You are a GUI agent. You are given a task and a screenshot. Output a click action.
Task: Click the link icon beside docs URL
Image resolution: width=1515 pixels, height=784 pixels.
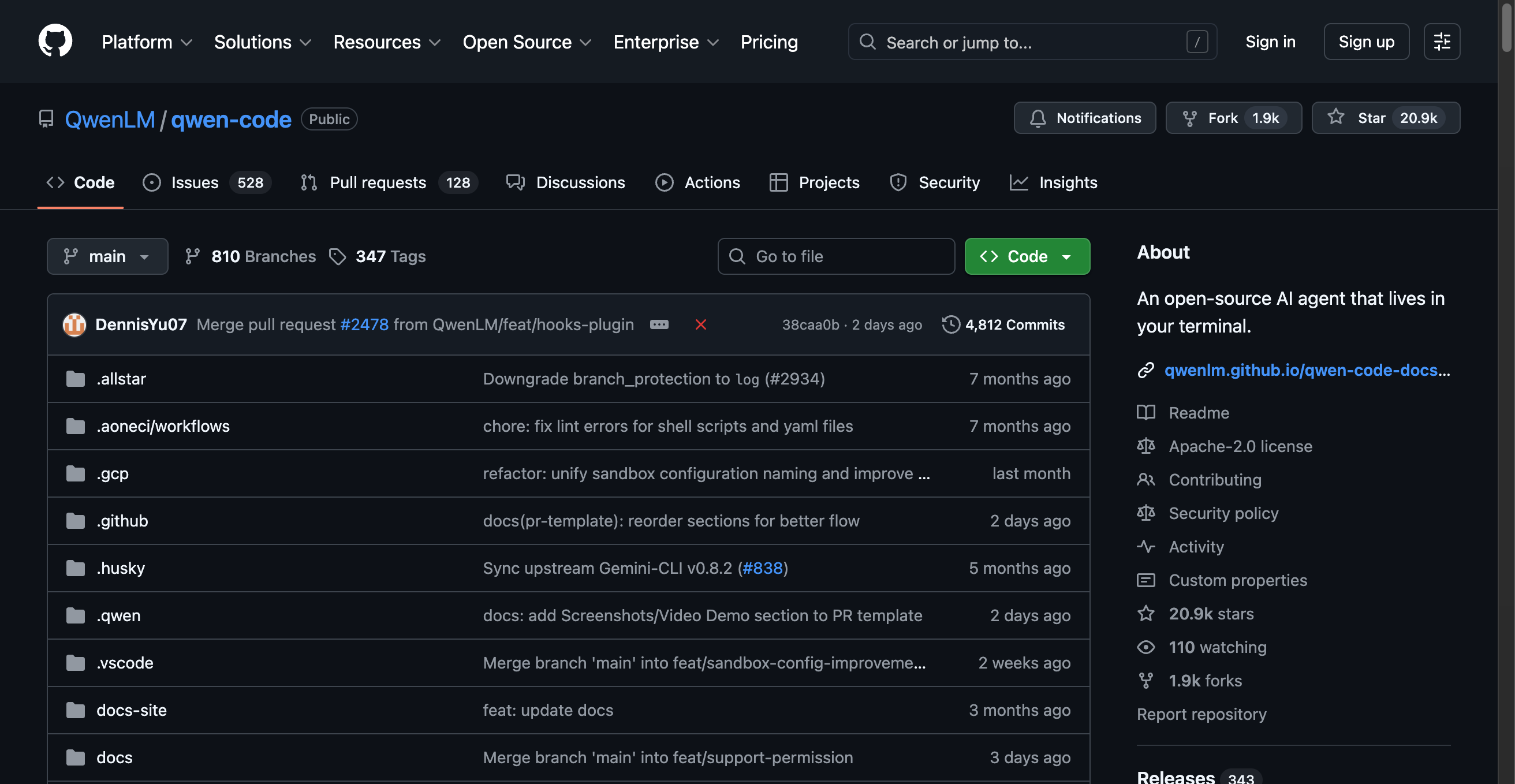pos(1145,370)
